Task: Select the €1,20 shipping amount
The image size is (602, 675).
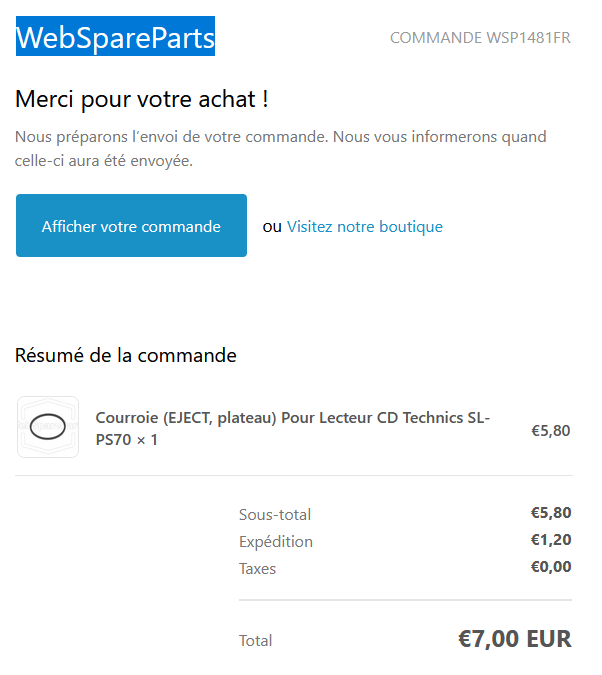Action: (x=551, y=539)
